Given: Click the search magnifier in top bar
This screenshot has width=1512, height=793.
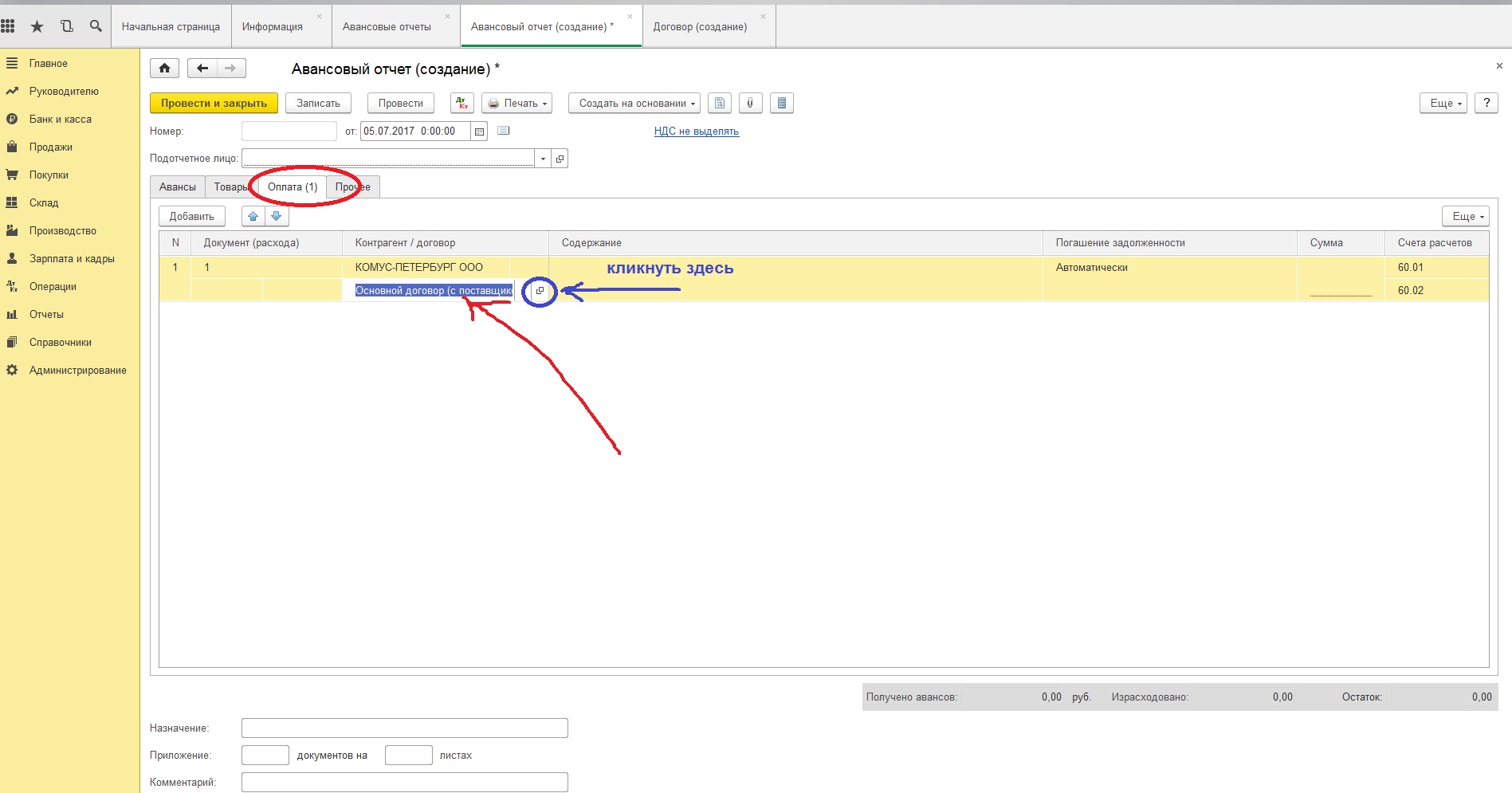Looking at the screenshot, I should tap(96, 26).
